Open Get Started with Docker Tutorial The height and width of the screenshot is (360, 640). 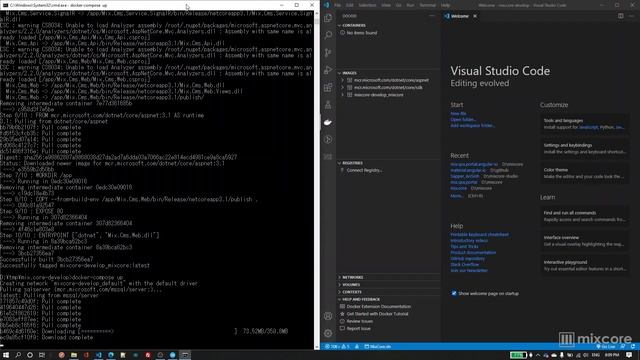pyautogui.click(x=378, y=314)
